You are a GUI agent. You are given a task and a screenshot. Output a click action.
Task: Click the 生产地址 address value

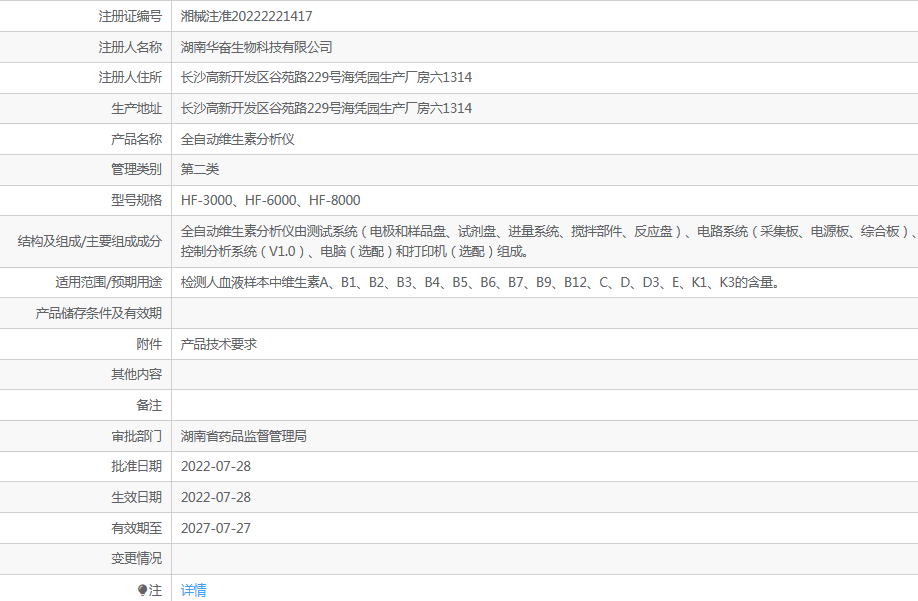coord(326,108)
